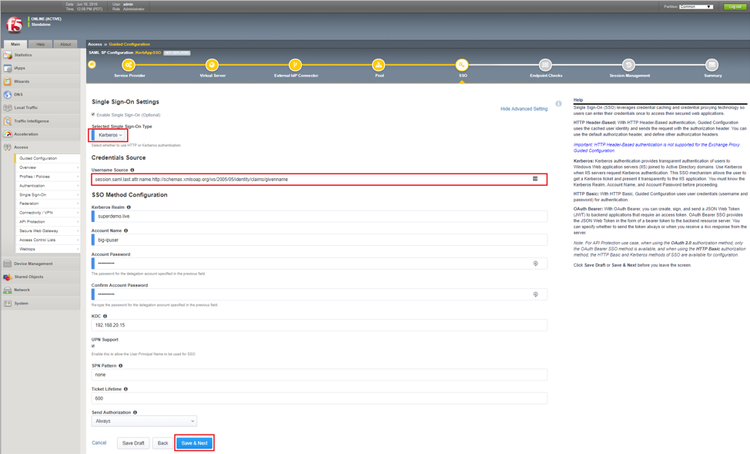
Task: Click the Traffic Intelligence sidebar icon
Action: click(x=8, y=121)
